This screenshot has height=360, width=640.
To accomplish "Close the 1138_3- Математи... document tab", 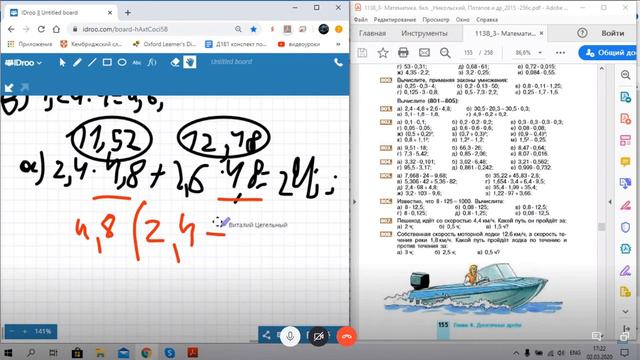I will [x=542, y=33].
